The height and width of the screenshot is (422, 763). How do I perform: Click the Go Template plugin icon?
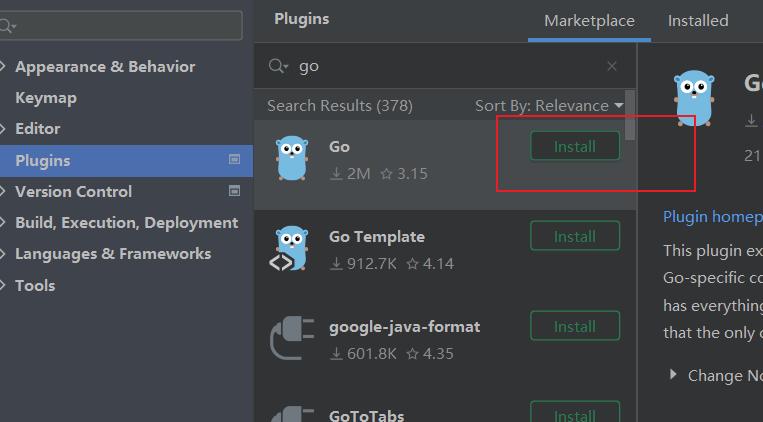290,249
